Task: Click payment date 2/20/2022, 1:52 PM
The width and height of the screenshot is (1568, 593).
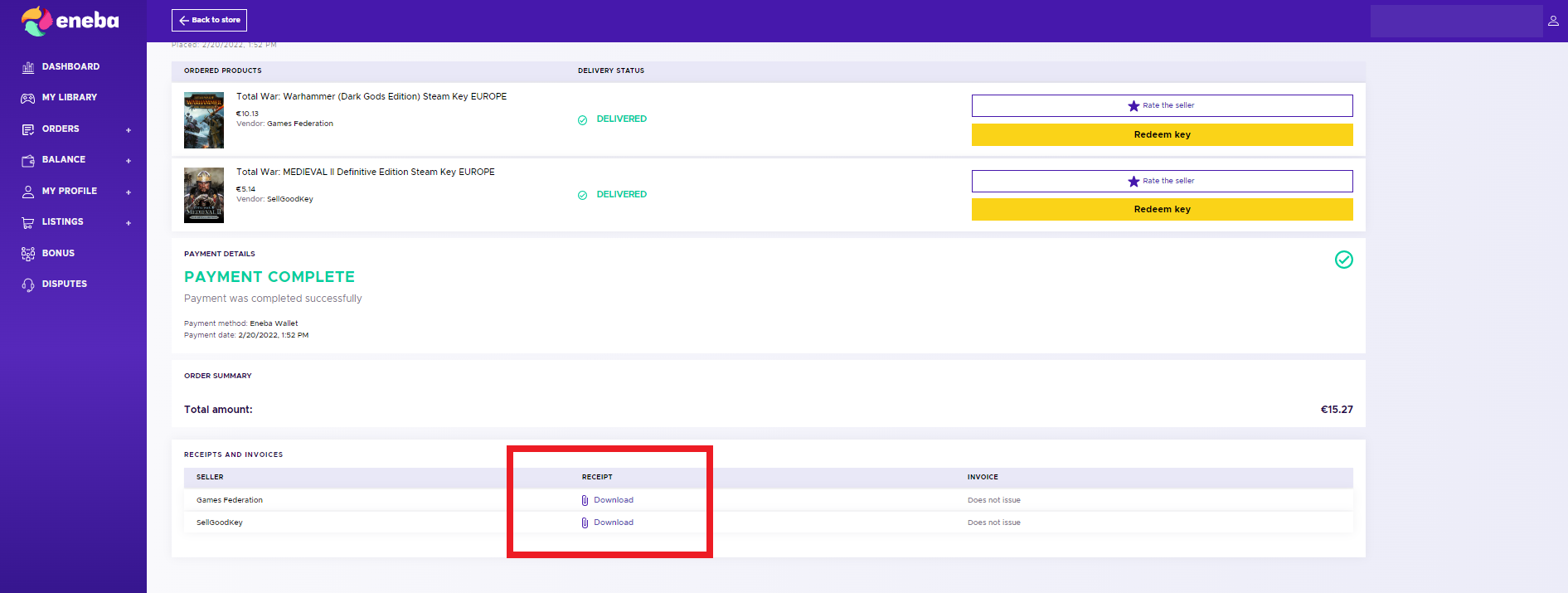Action: click(x=273, y=335)
